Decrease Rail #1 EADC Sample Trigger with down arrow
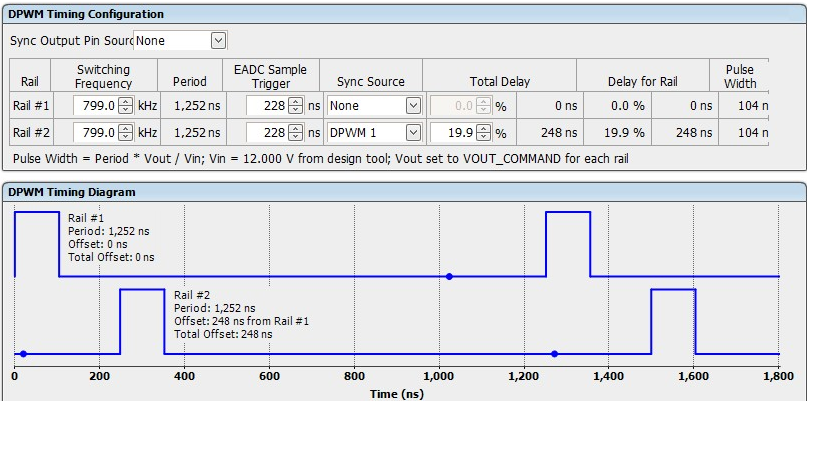819x460 pixels. [296, 110]
